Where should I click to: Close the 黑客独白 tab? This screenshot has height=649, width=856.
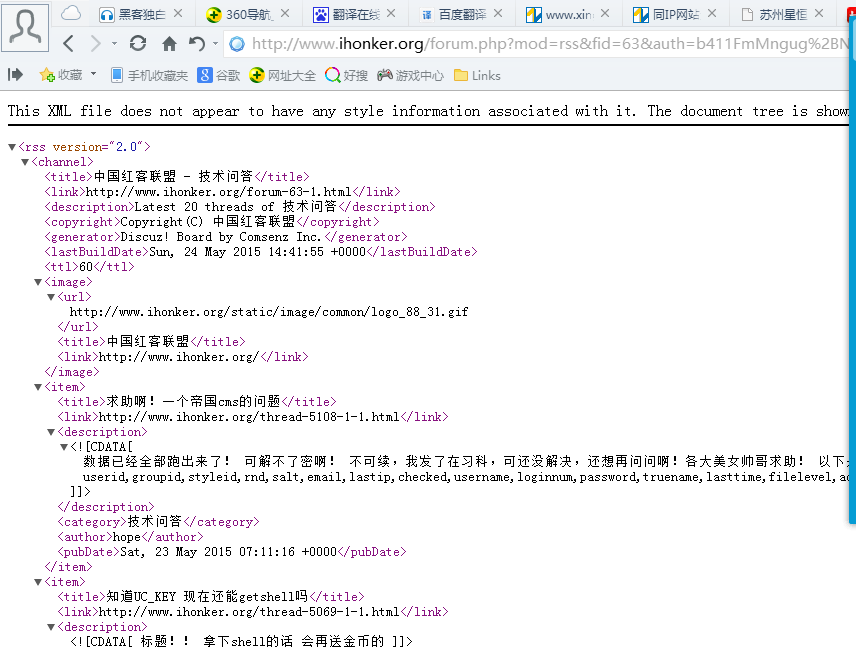[x=178, y=14]
